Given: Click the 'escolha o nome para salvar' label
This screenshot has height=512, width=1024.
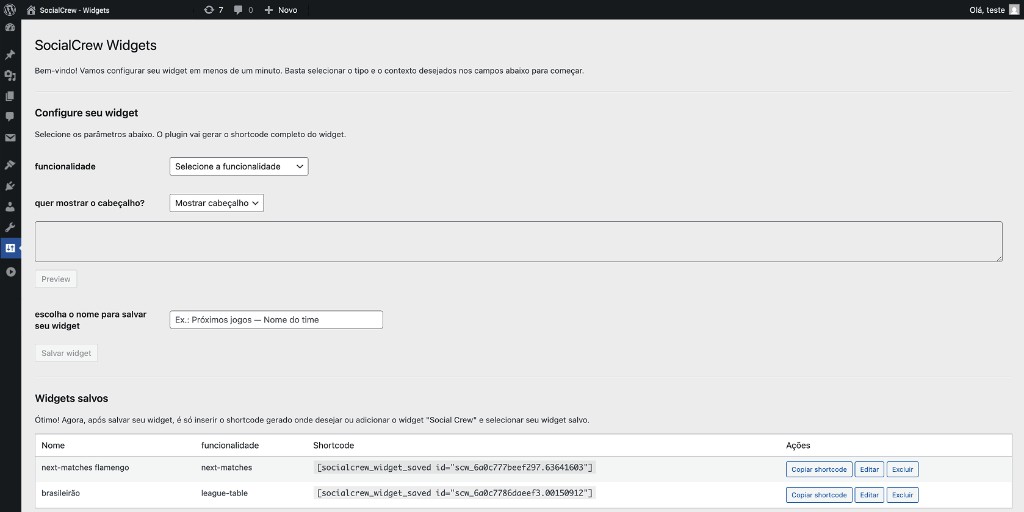Looking at the screenshot, I should coord(91,320).
